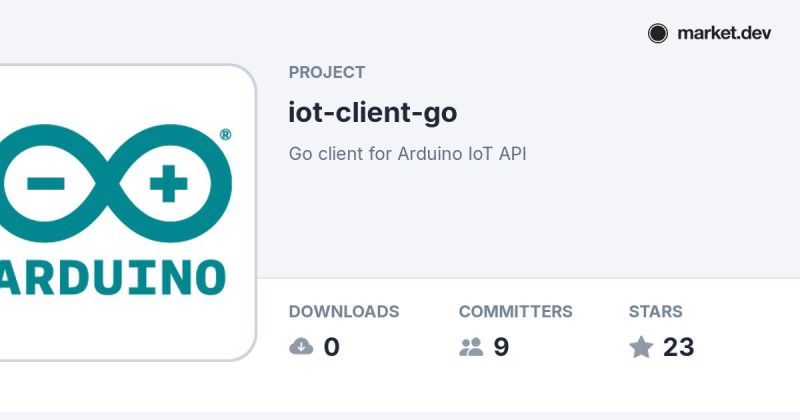Open the market.dev brand text
The width and height of the screenshot is (800, 420).
[x=724, y=33]
